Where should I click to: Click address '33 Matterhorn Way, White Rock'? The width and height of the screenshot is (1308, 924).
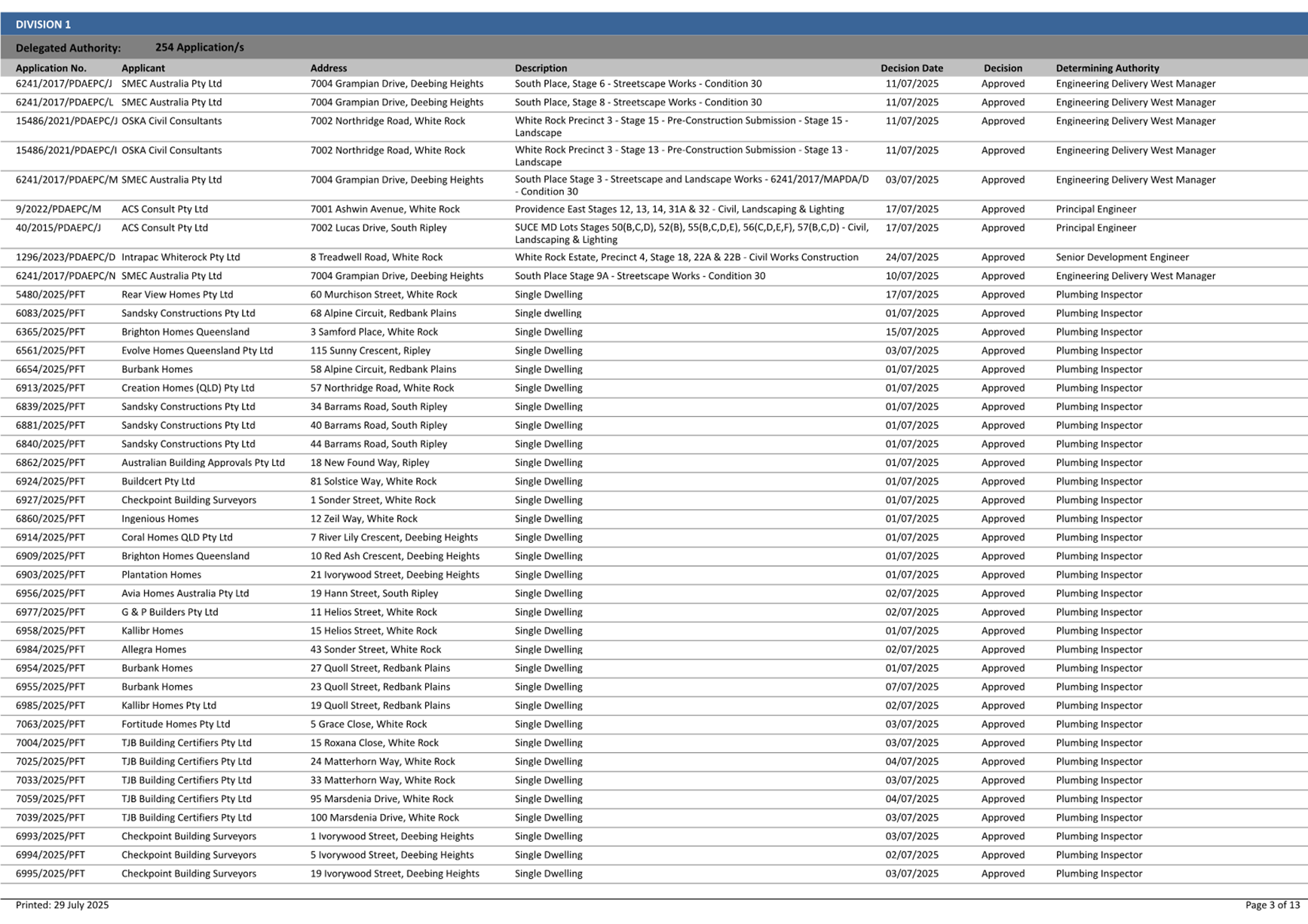383,781
